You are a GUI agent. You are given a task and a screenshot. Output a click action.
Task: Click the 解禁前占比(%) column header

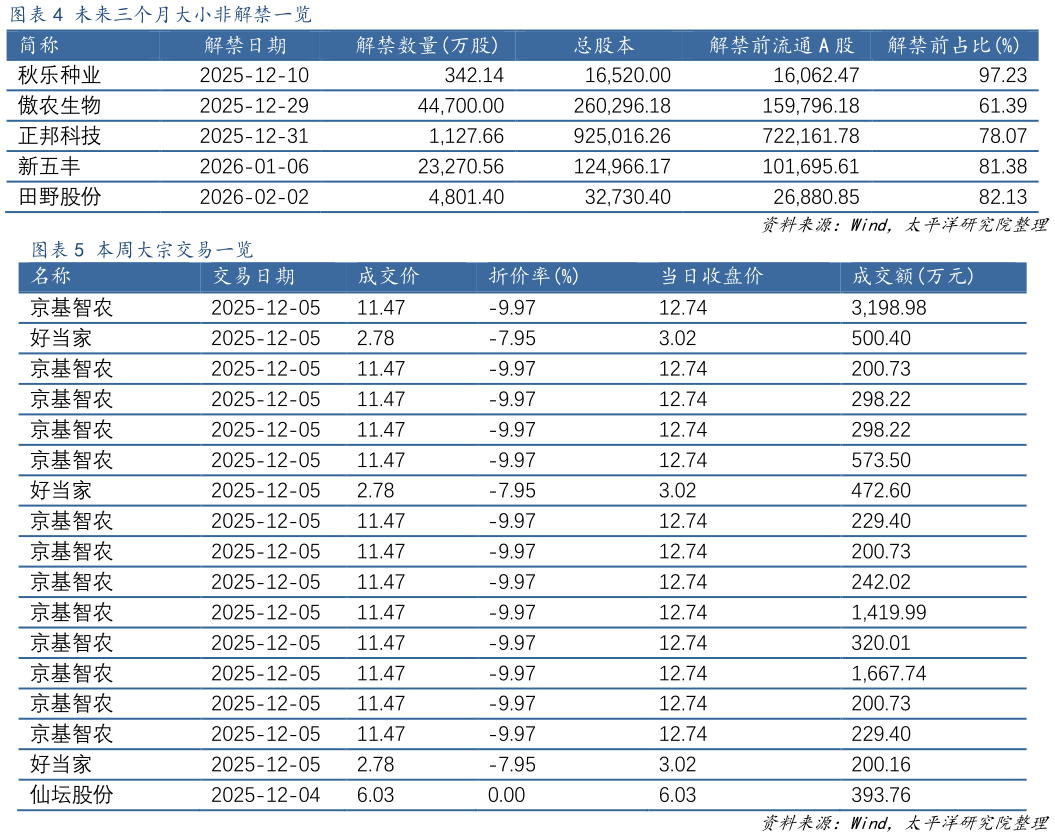[x=953, y=45]
